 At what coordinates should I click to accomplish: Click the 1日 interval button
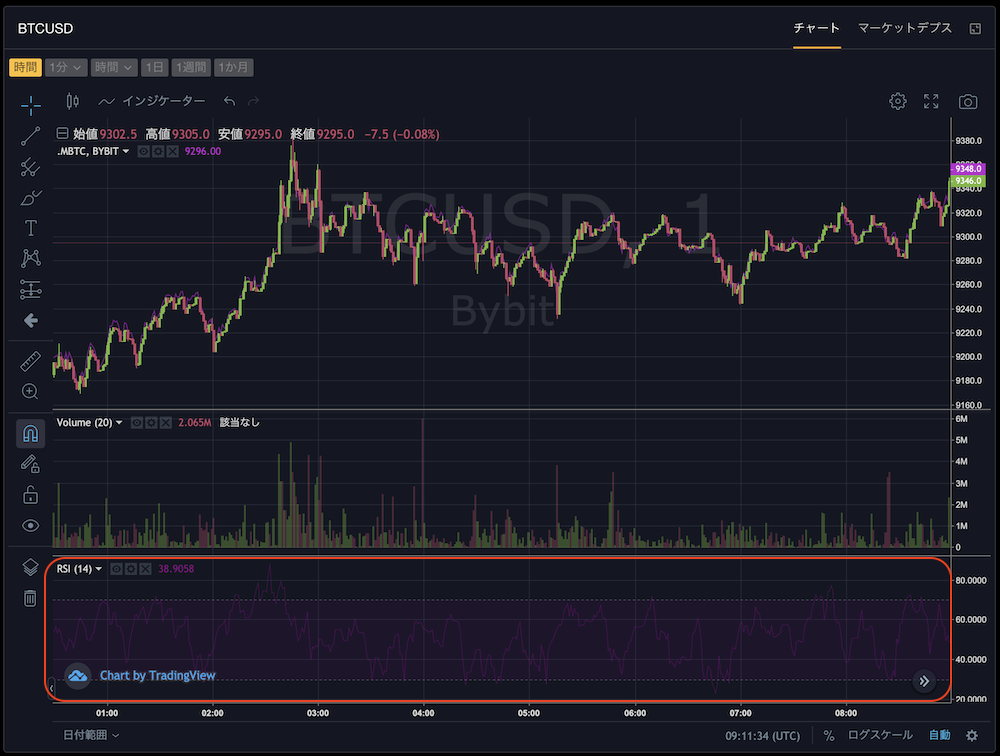pos(154,68)
